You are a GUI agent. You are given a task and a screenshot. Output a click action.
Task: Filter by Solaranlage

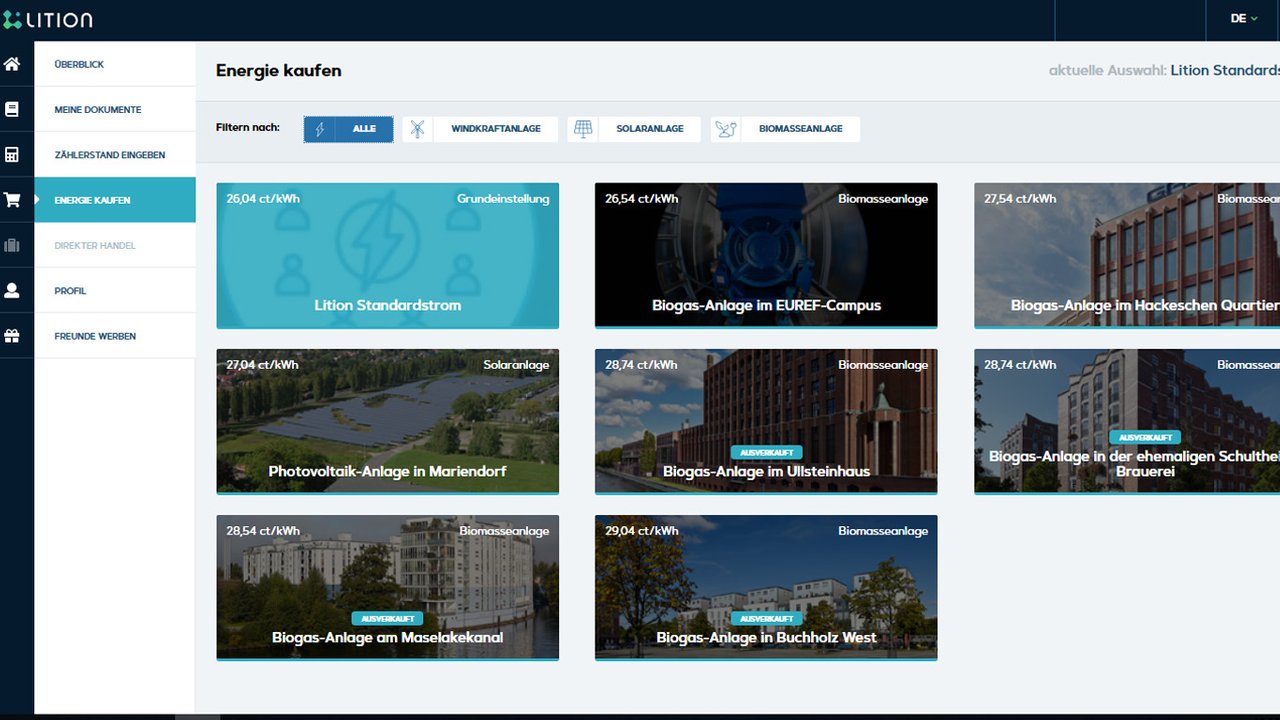tap(634, 129)
